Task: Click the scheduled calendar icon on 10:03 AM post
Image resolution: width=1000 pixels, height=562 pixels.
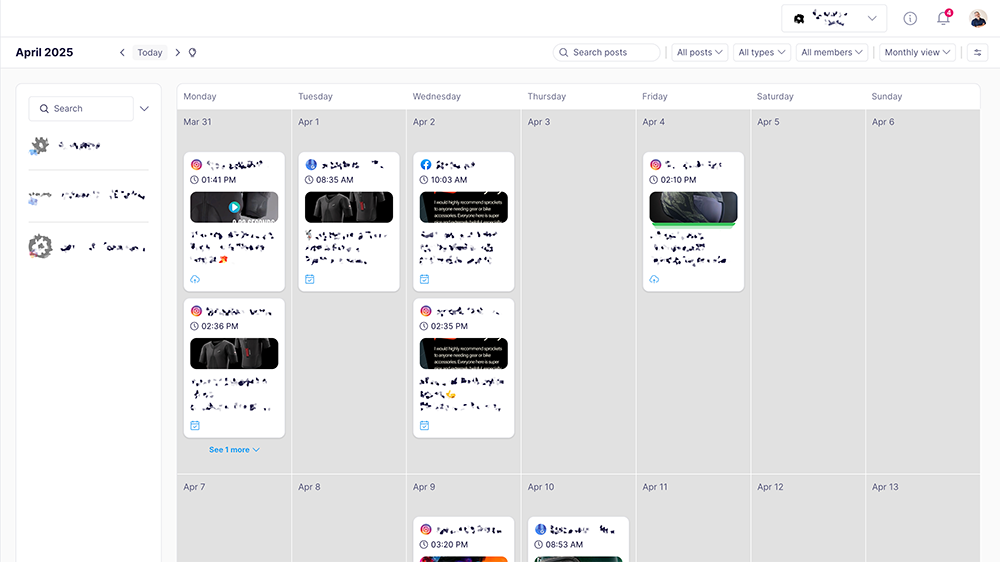Action: [425, 279]
